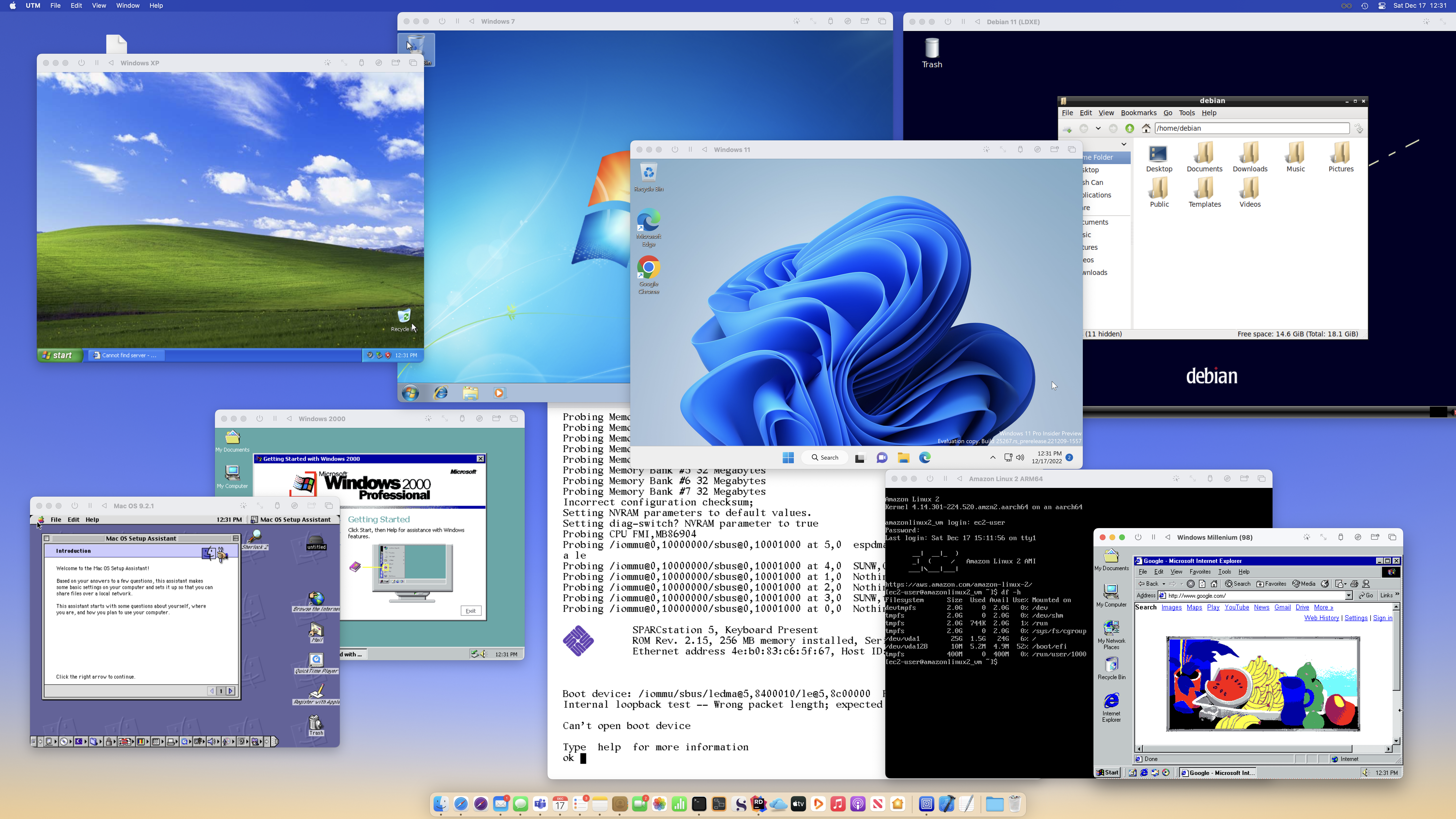
Task: Select the Google Chrome desktop icon in Windows 11
Action: (649, 275)
